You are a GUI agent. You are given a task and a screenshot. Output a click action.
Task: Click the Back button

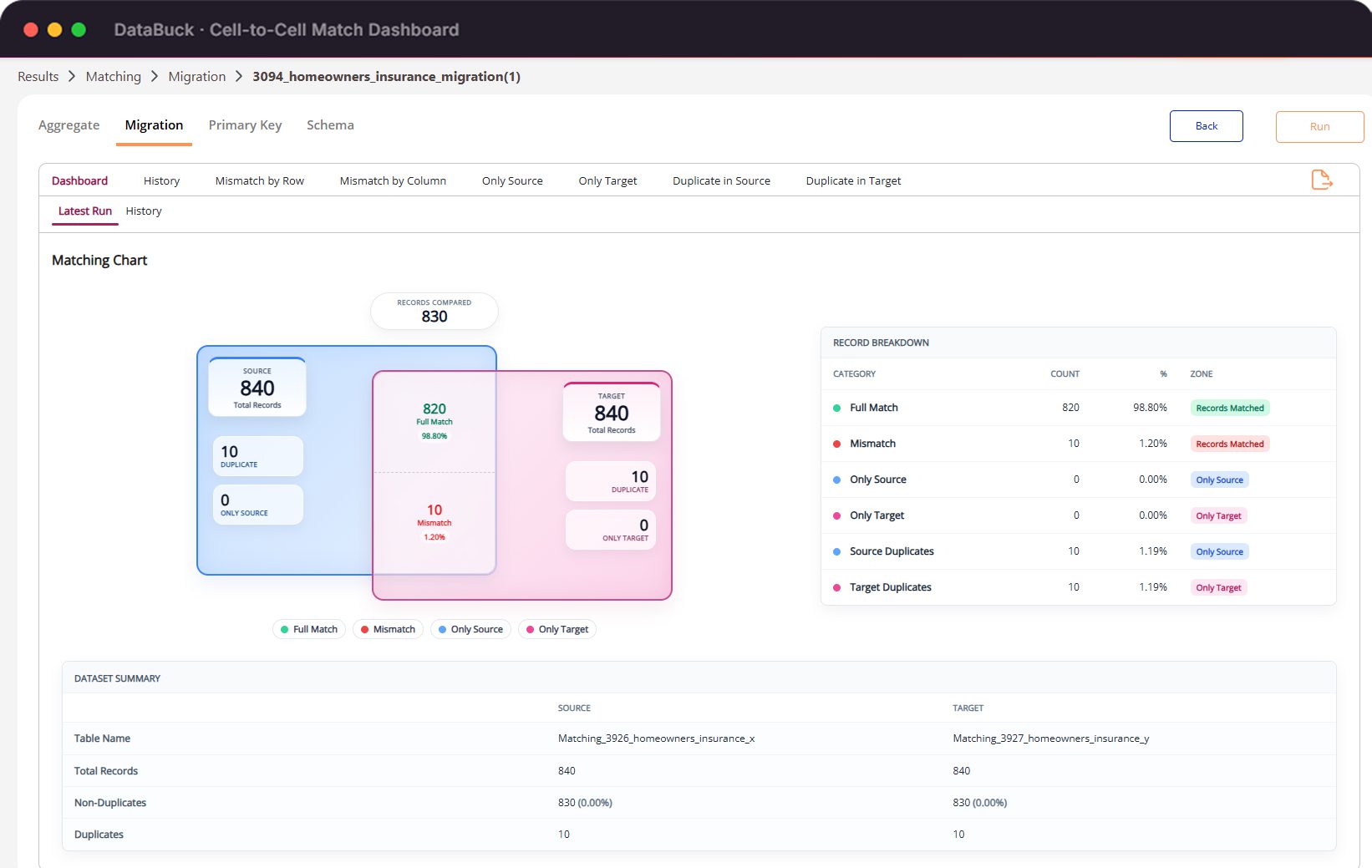pyautogui.click(x=1206, y=126)
